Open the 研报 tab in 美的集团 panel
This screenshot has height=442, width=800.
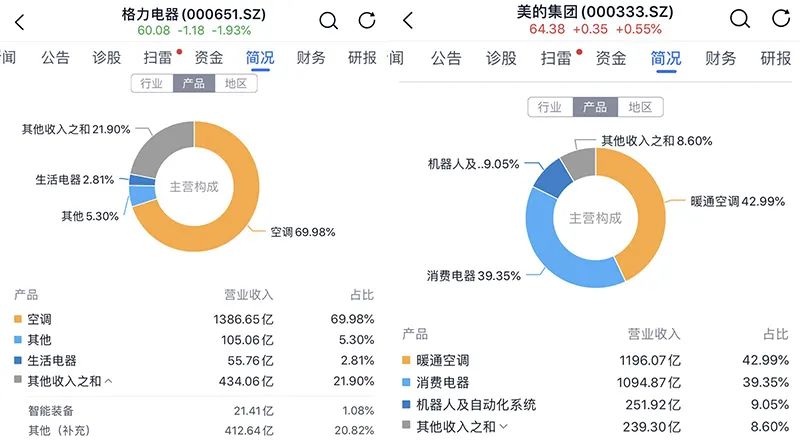point(776,58)
